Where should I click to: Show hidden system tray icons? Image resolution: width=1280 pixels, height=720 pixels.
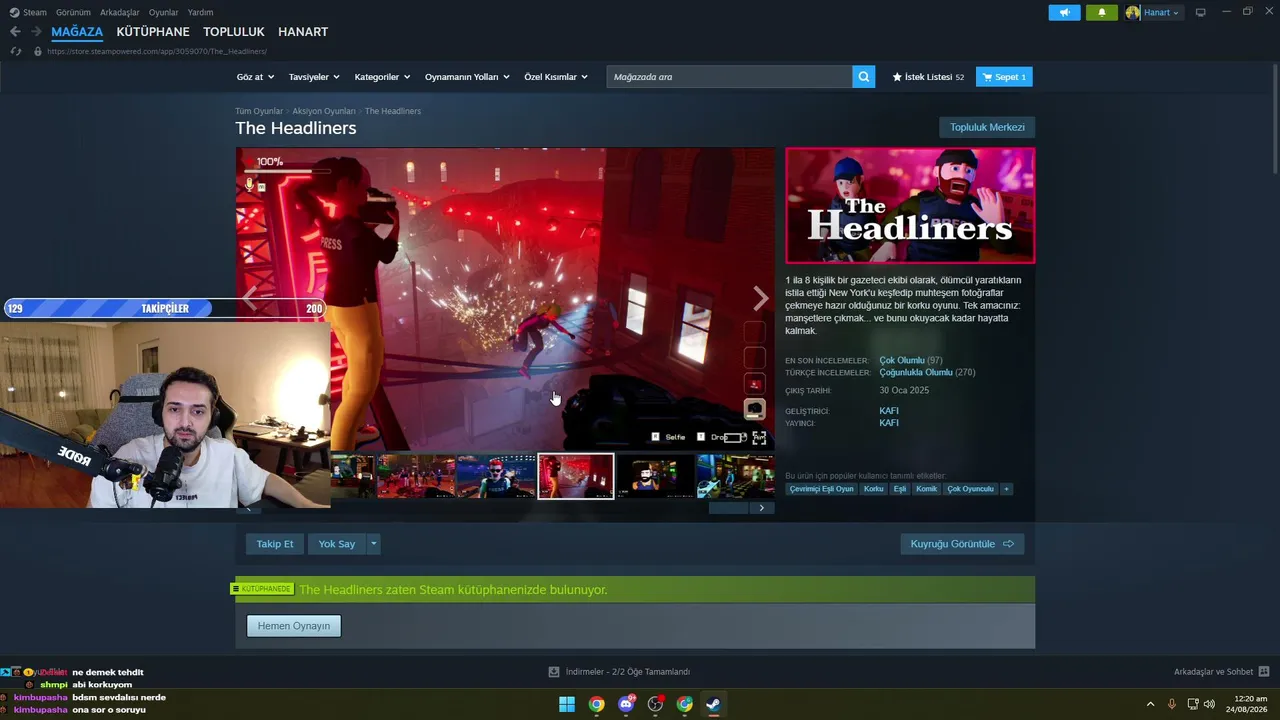[1150, 704]
